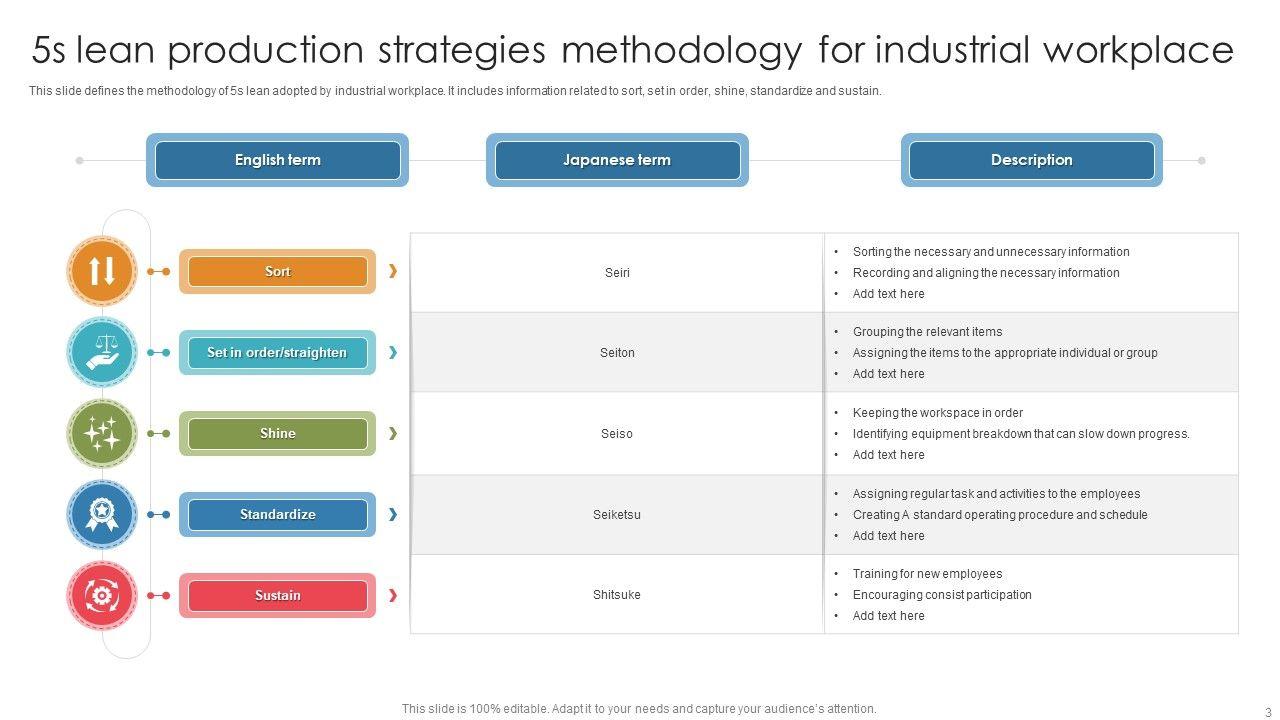Click the orange Sort label button
1280x720 pixels.
[277, 271]
